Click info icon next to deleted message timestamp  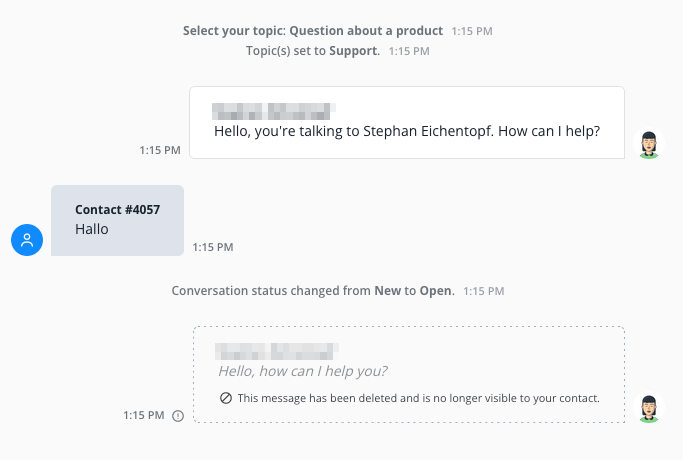coord(178,416)
